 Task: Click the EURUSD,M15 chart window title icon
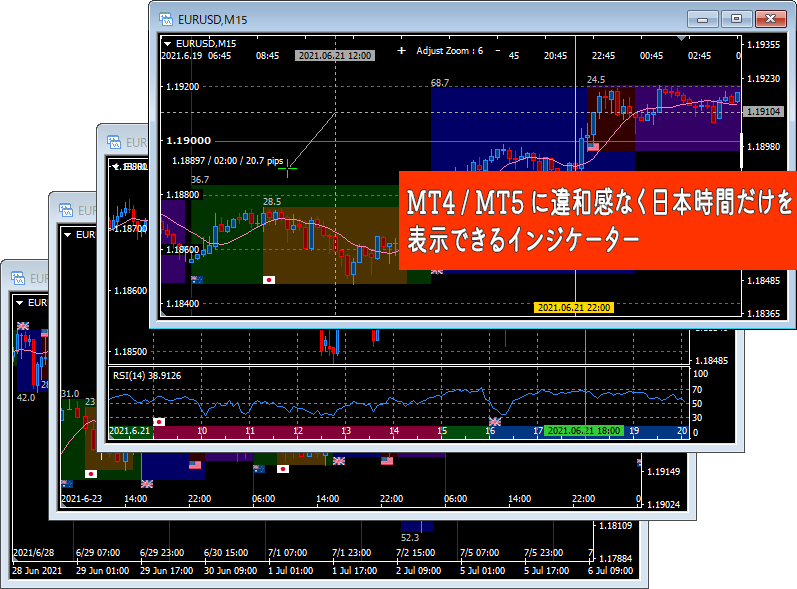tap(166, 19)
